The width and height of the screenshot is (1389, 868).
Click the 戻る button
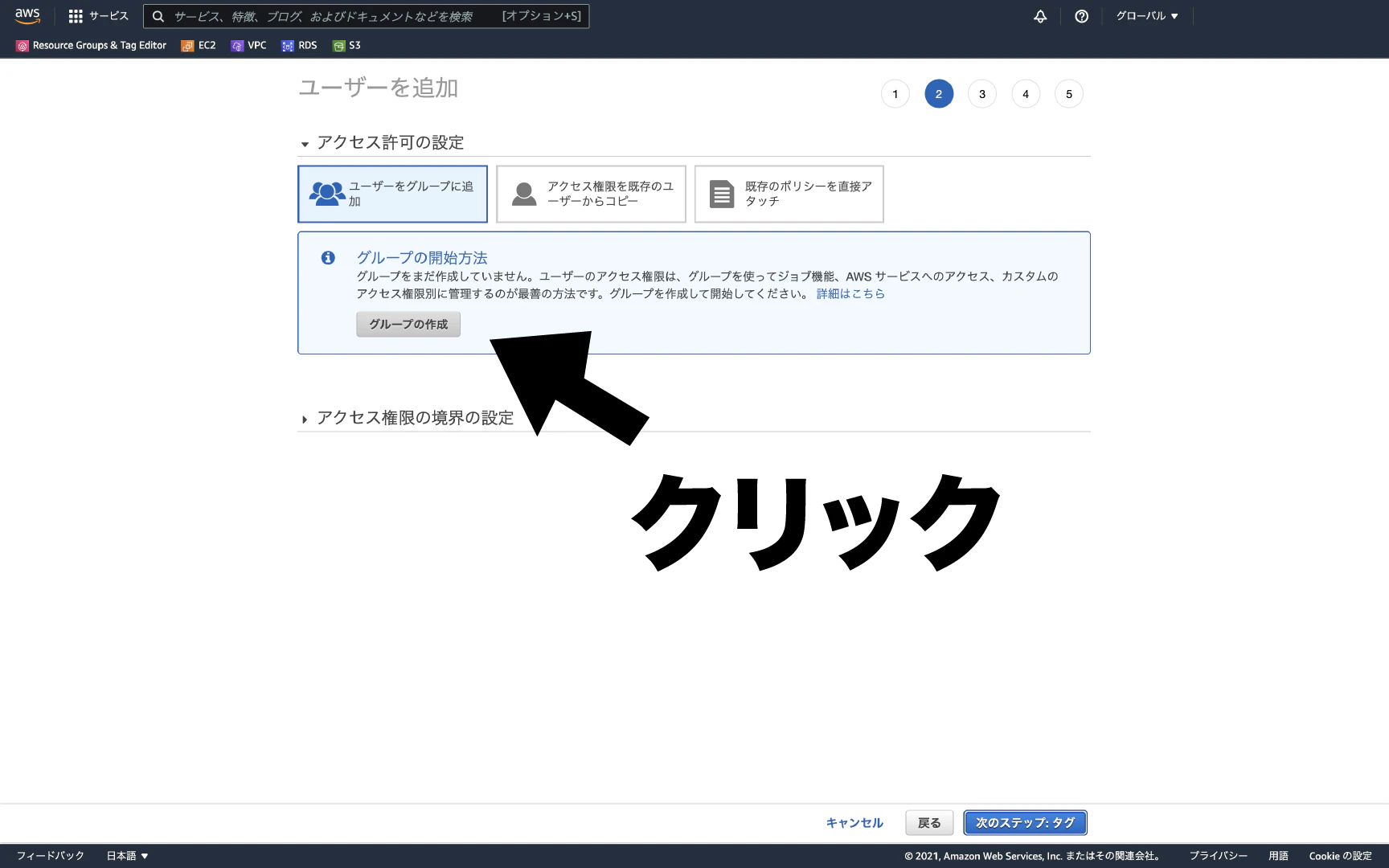[929, 823]
